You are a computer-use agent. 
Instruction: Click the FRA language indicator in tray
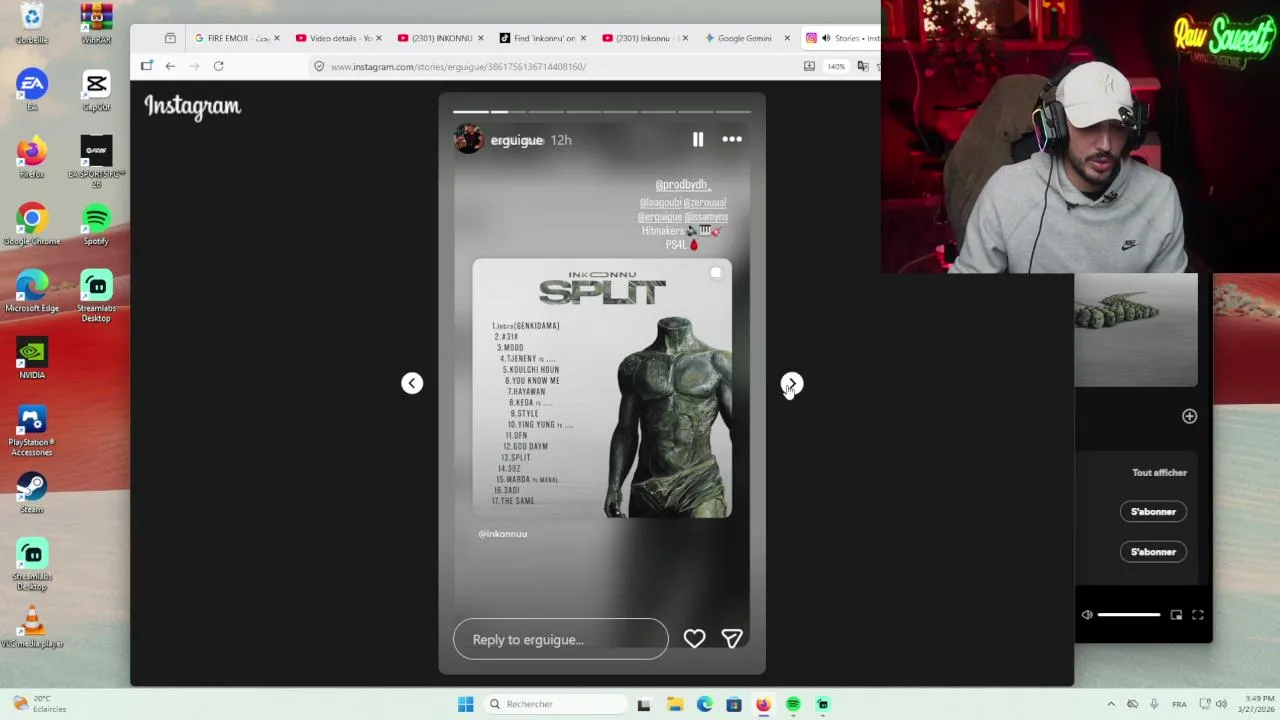(x=1180, y=704)
